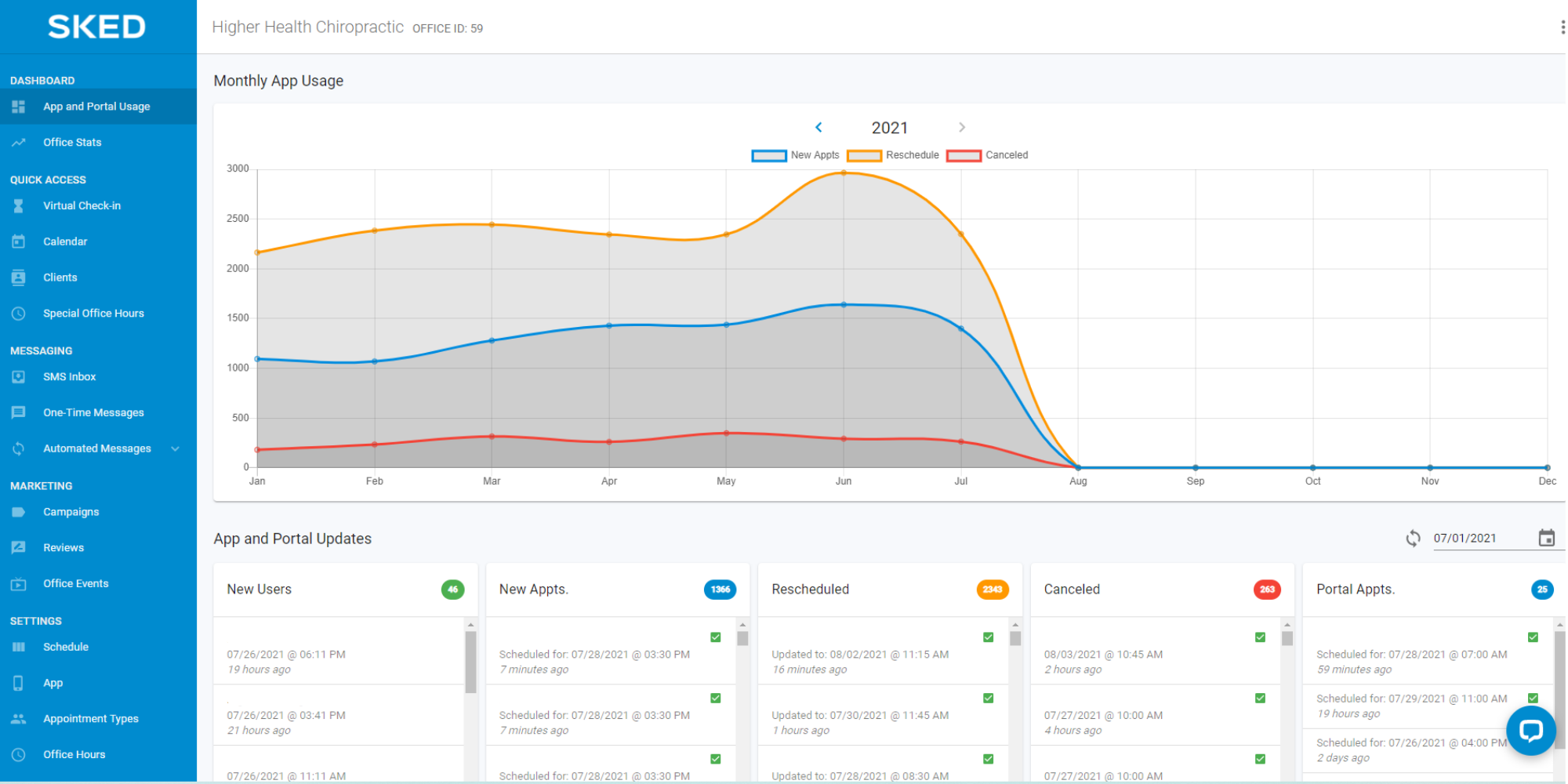Select the Virtual Check-in icon
The height and width of the screenshot is (784, 1568).
coord(19,205)
